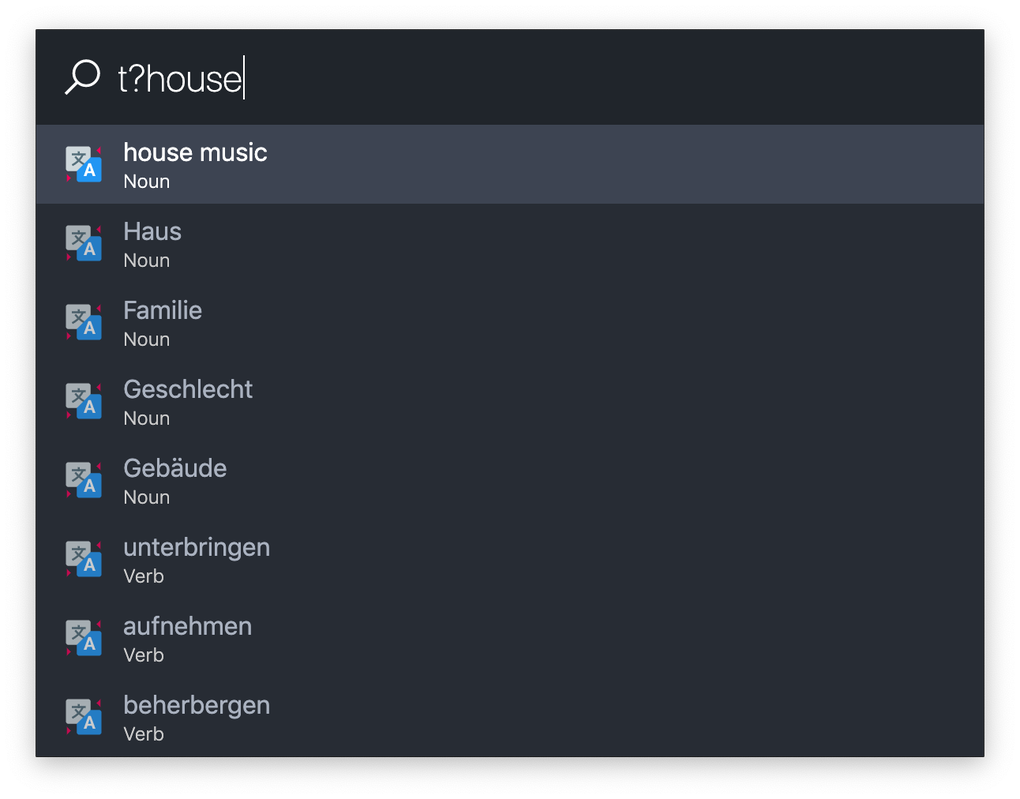Choose the Haus translation
The height and width of the screenshot is (799, 1020).
click(509, 243)
